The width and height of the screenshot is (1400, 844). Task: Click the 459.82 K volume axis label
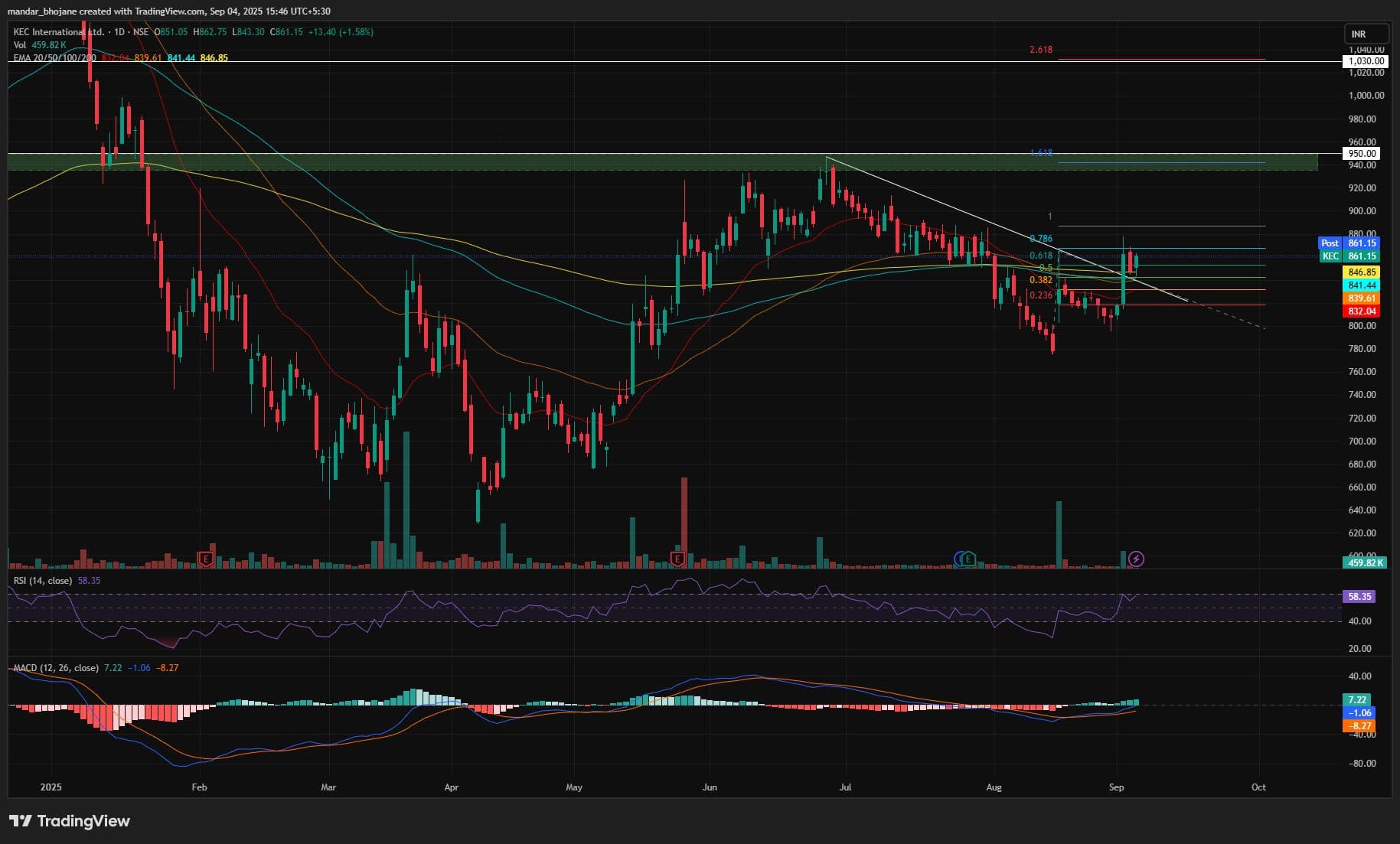point(1364,563)
